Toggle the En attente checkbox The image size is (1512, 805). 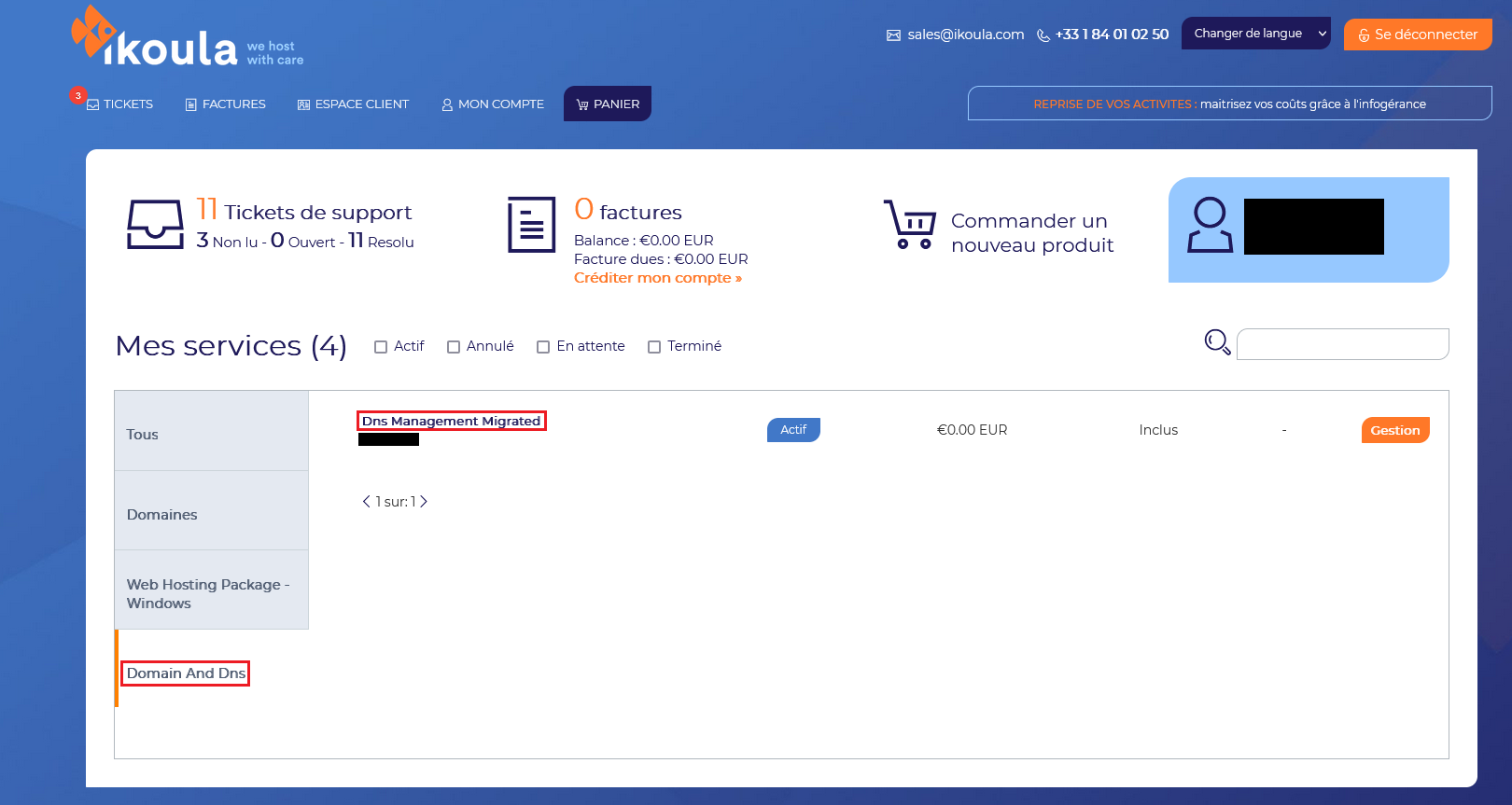tap(543, 347)
